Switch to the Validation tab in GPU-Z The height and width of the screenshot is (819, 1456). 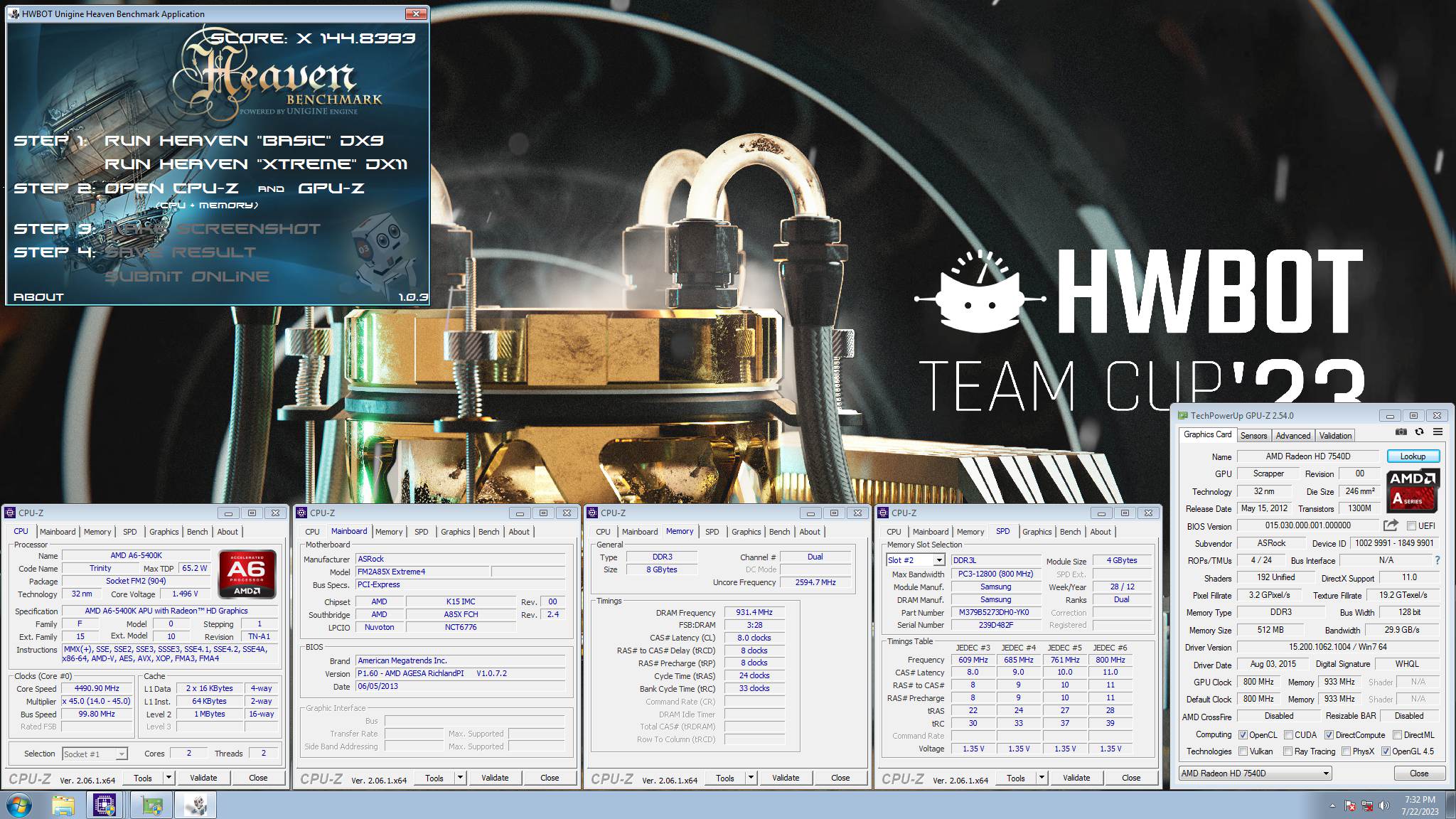tap(1335, 436)
